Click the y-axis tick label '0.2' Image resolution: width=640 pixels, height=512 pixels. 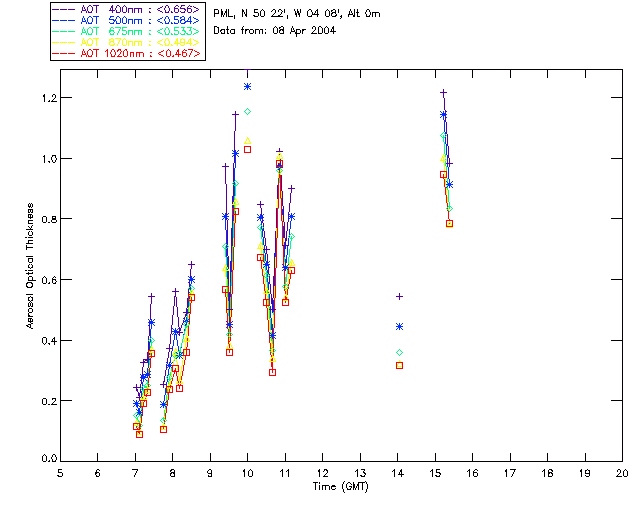(49, 401)
